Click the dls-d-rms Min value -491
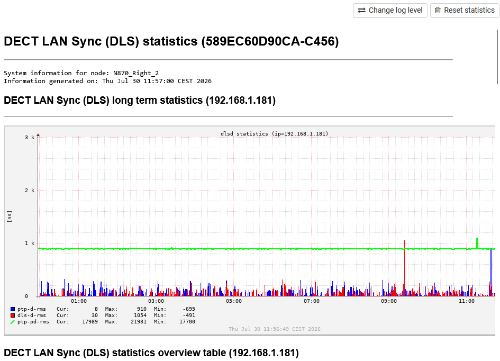Image resolution: width=500 pixels, height=361 pixels. point(188,315)
